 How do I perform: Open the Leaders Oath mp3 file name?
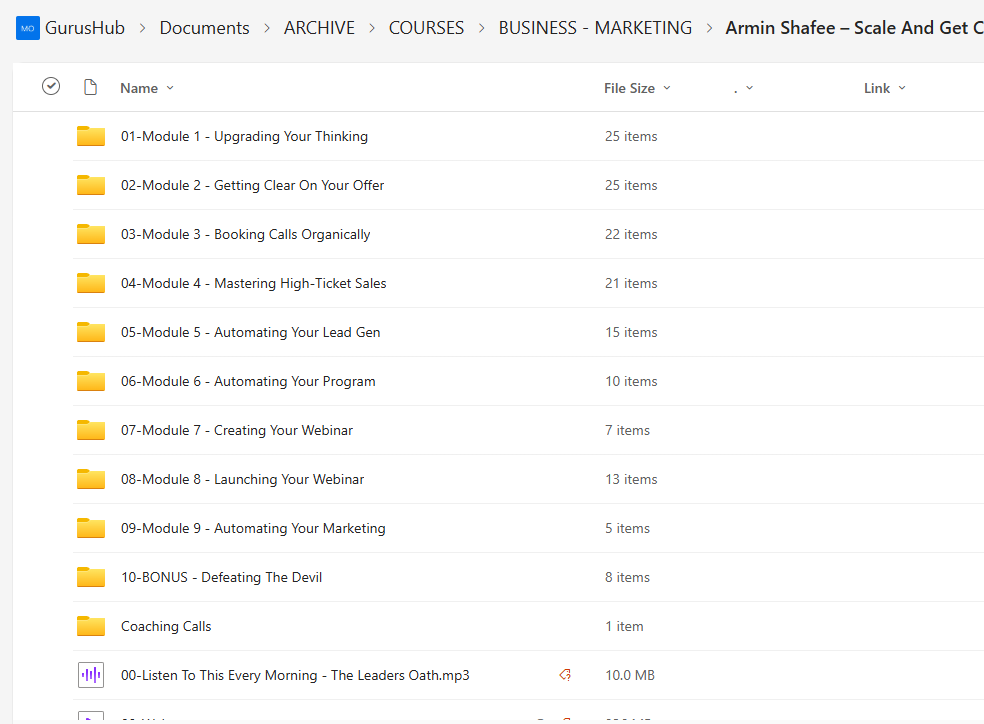click(295, 676)
